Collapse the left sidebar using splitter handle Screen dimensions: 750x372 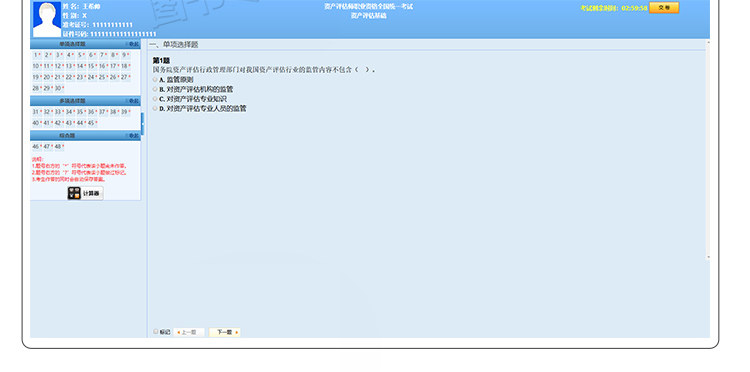142,123
